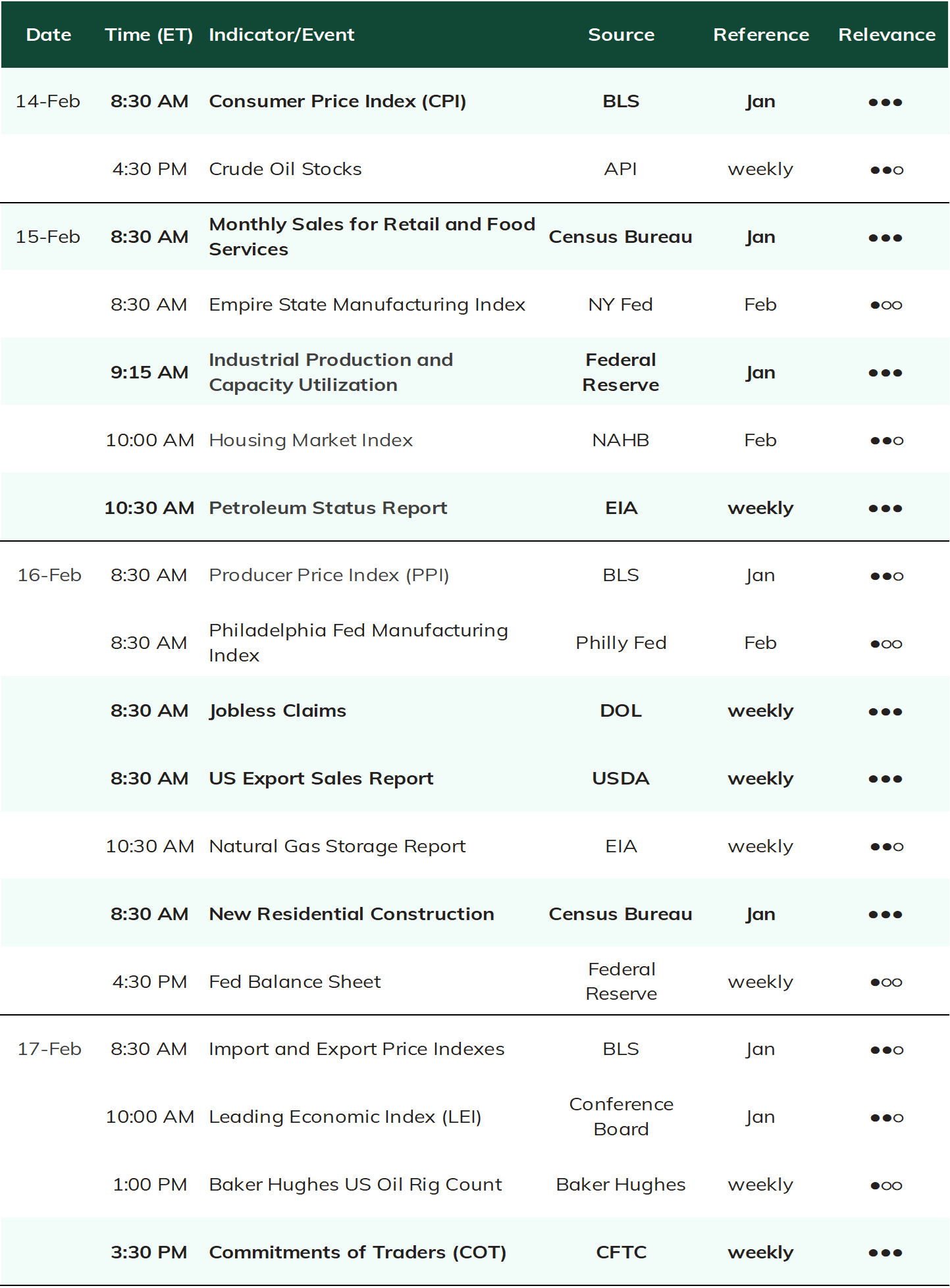Click the Relevance column header

pyautogui.click(x=887, y=35)
